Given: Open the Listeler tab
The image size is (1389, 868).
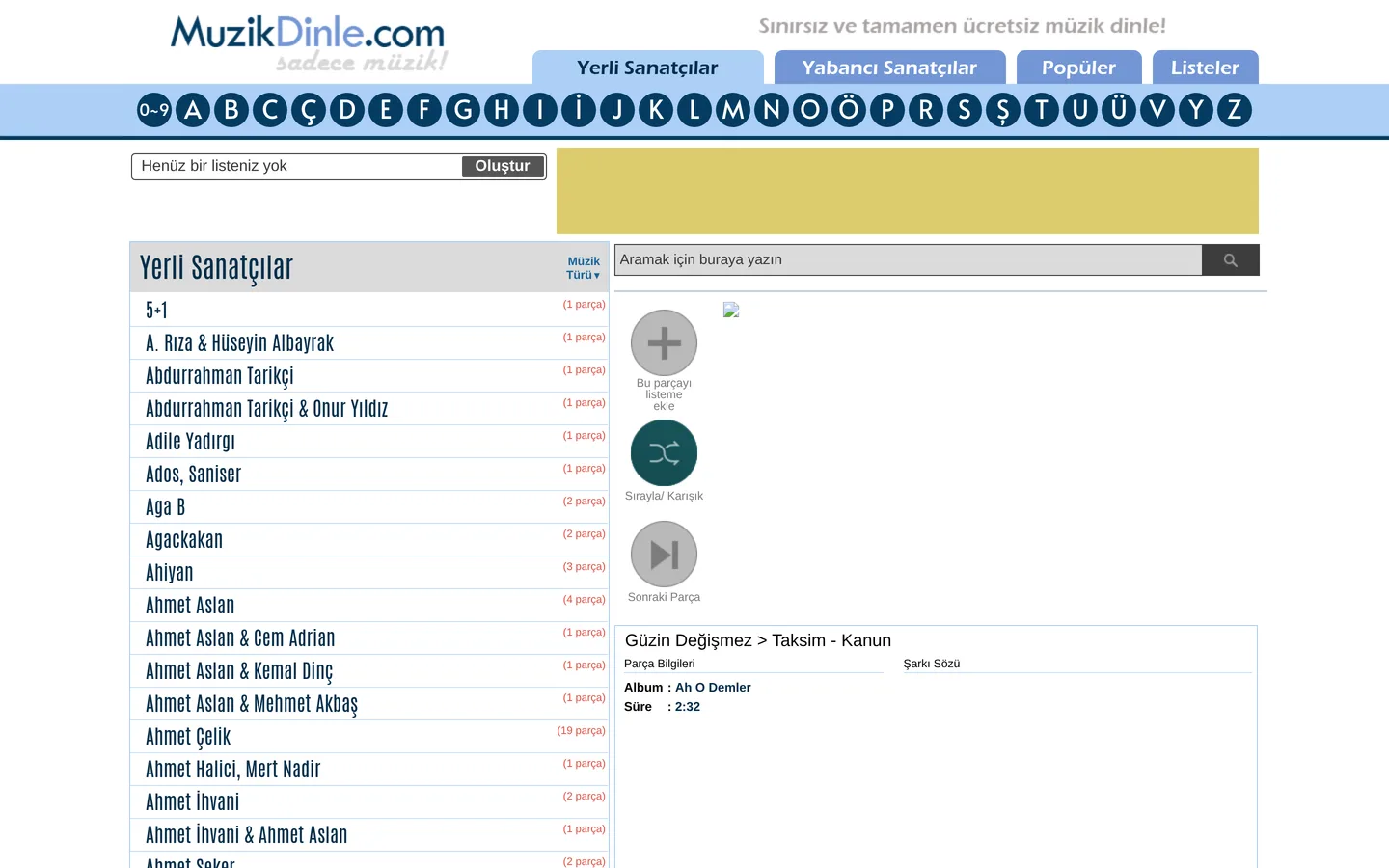Looking at the screenshot, I should [x=1206, y=68].
